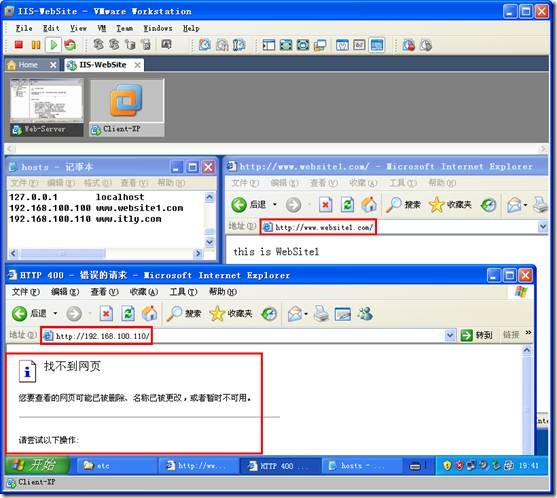The image size is (557, 498).
Task: Click Refresh icon in HTTP 400 IE window
Action: [x=128, y=314]
